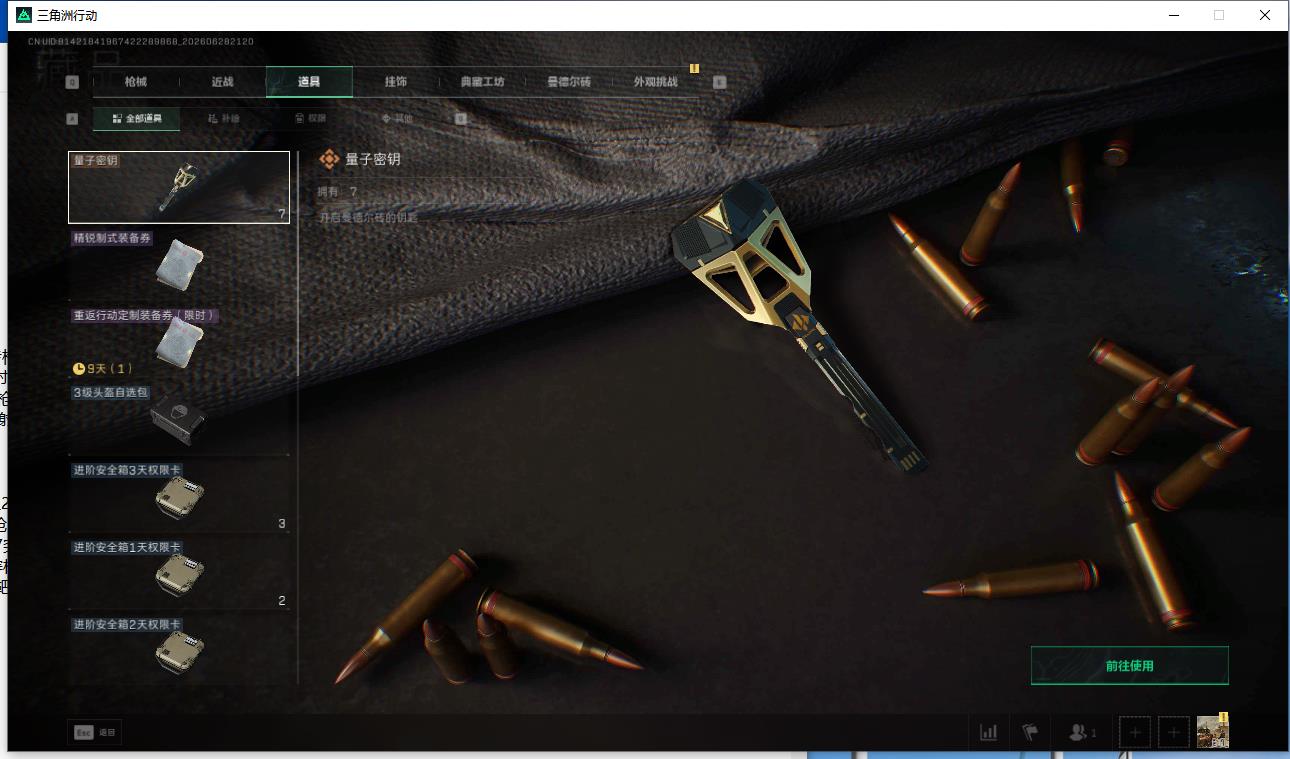Select the 量子密钥 item card
The width and height of the screenshot is (1290, 759).
coord(179,187)
